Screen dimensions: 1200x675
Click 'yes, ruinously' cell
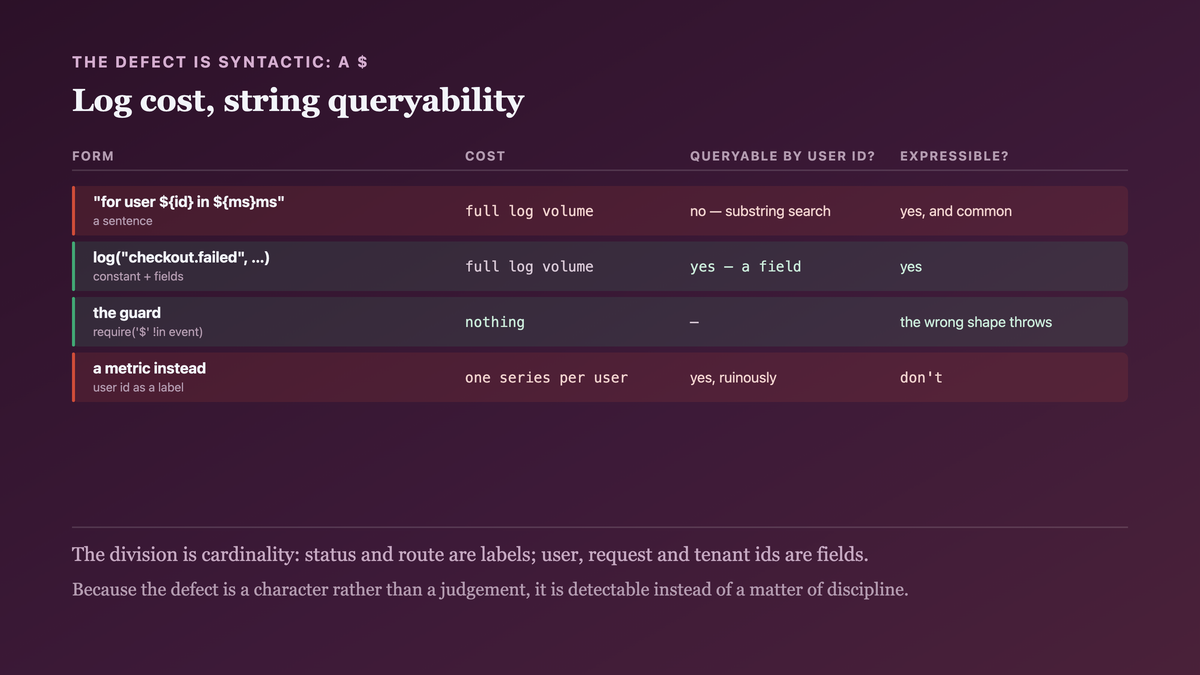[x=733, y=378]
